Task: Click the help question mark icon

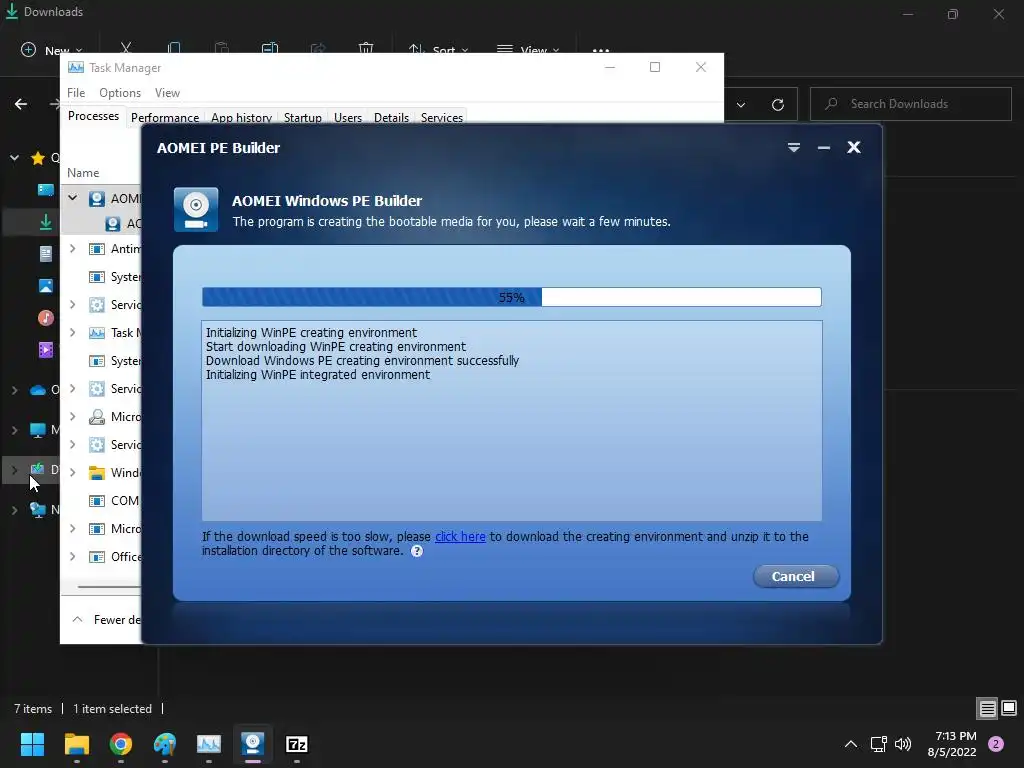Action: click(417, 551)
